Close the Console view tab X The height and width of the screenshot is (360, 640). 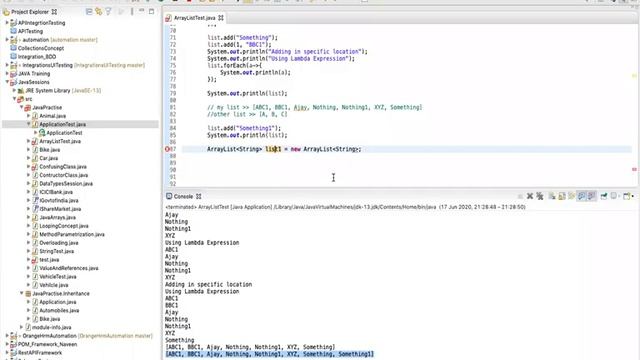point(199,196)
